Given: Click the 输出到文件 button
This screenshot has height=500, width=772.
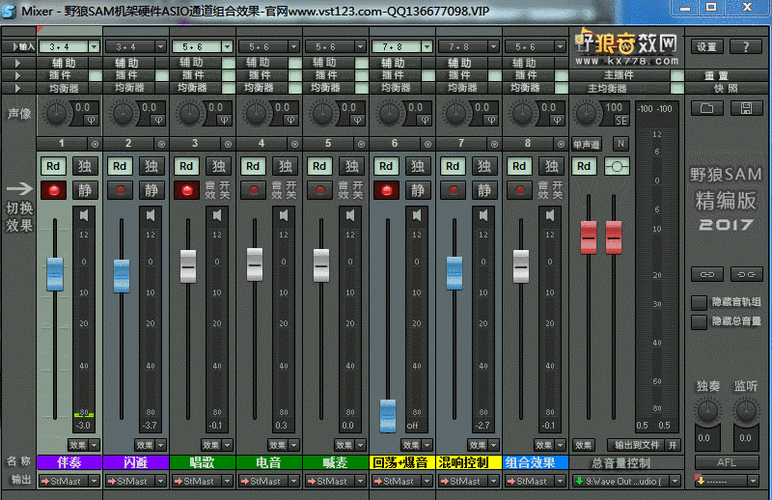Looking at the screenshot, I should click(x=637, y=445).
